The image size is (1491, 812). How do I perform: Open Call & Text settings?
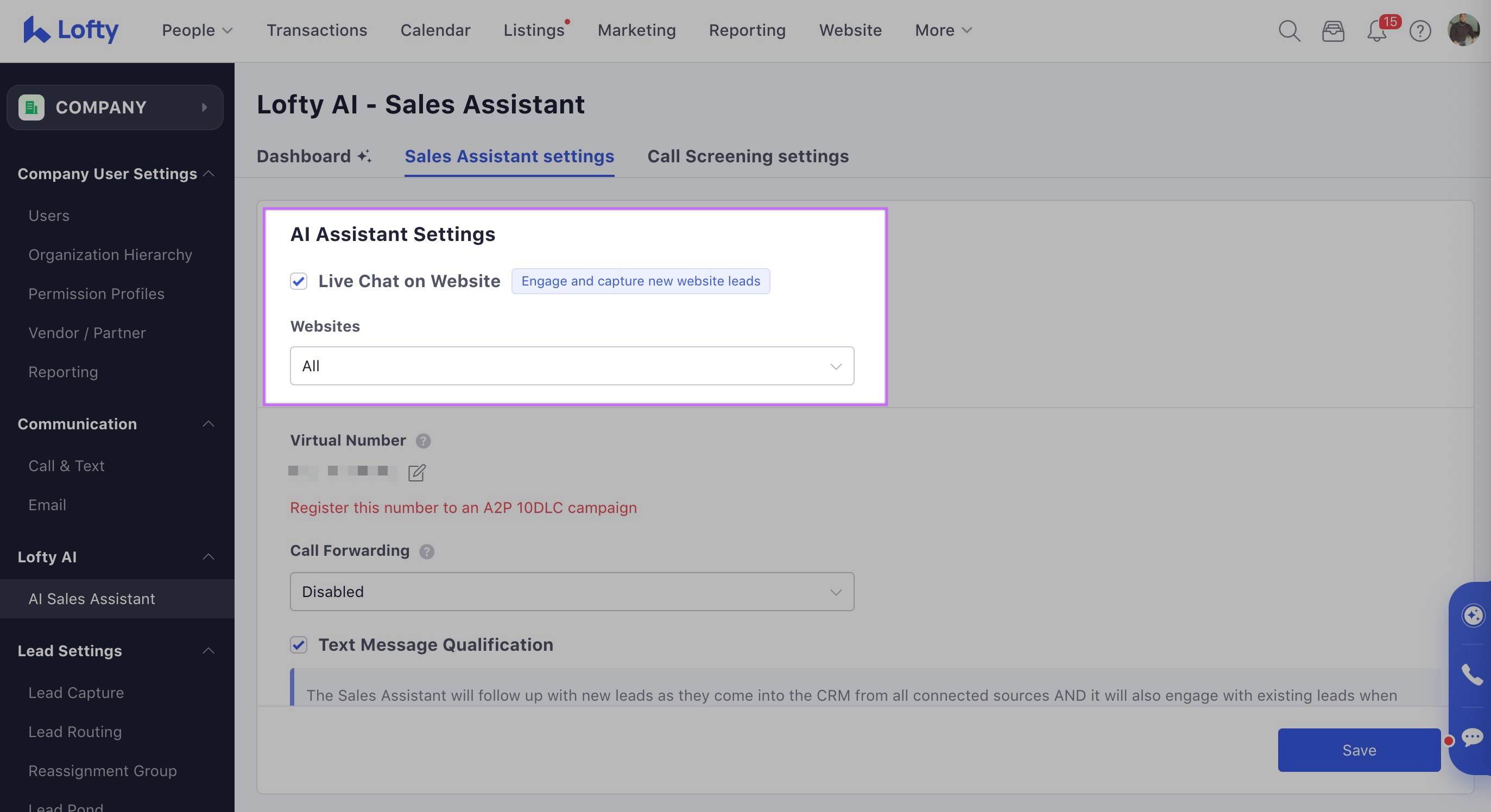coord(67,465)
